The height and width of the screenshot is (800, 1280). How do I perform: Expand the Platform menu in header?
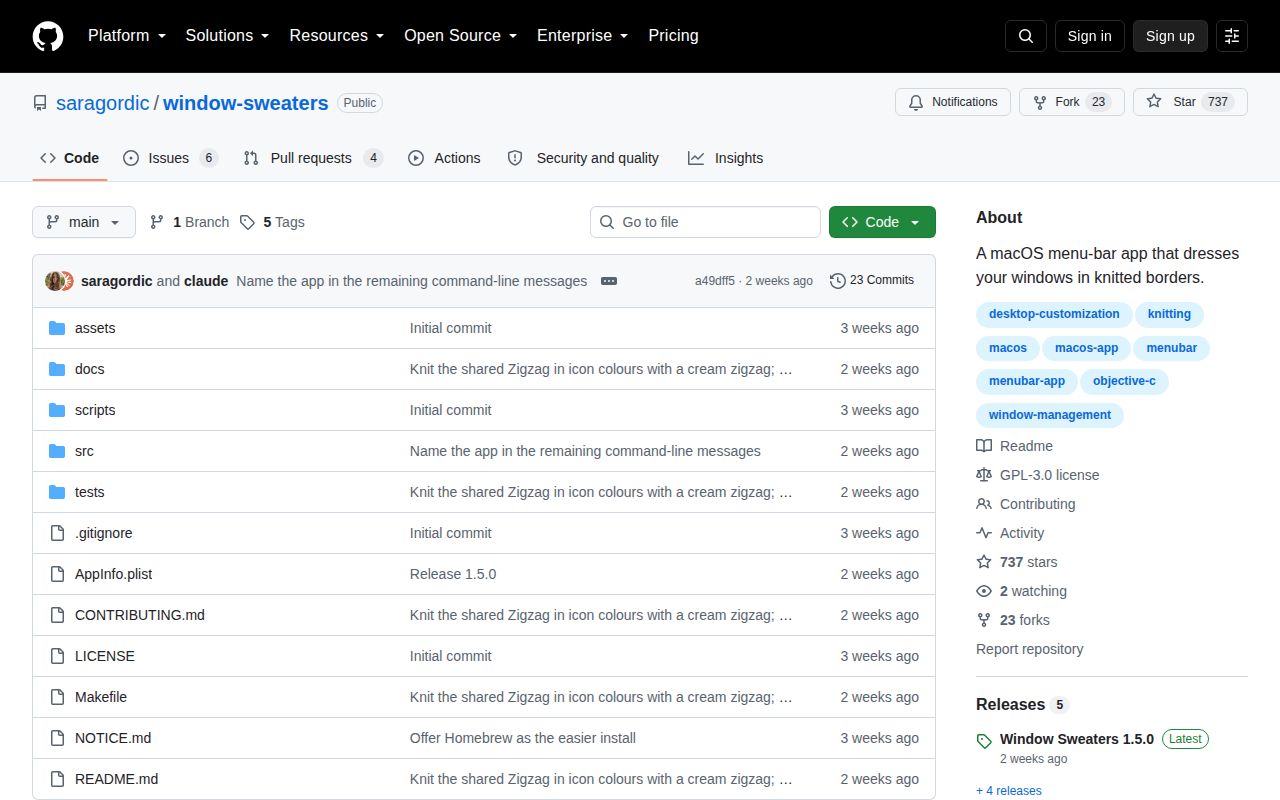127,36
